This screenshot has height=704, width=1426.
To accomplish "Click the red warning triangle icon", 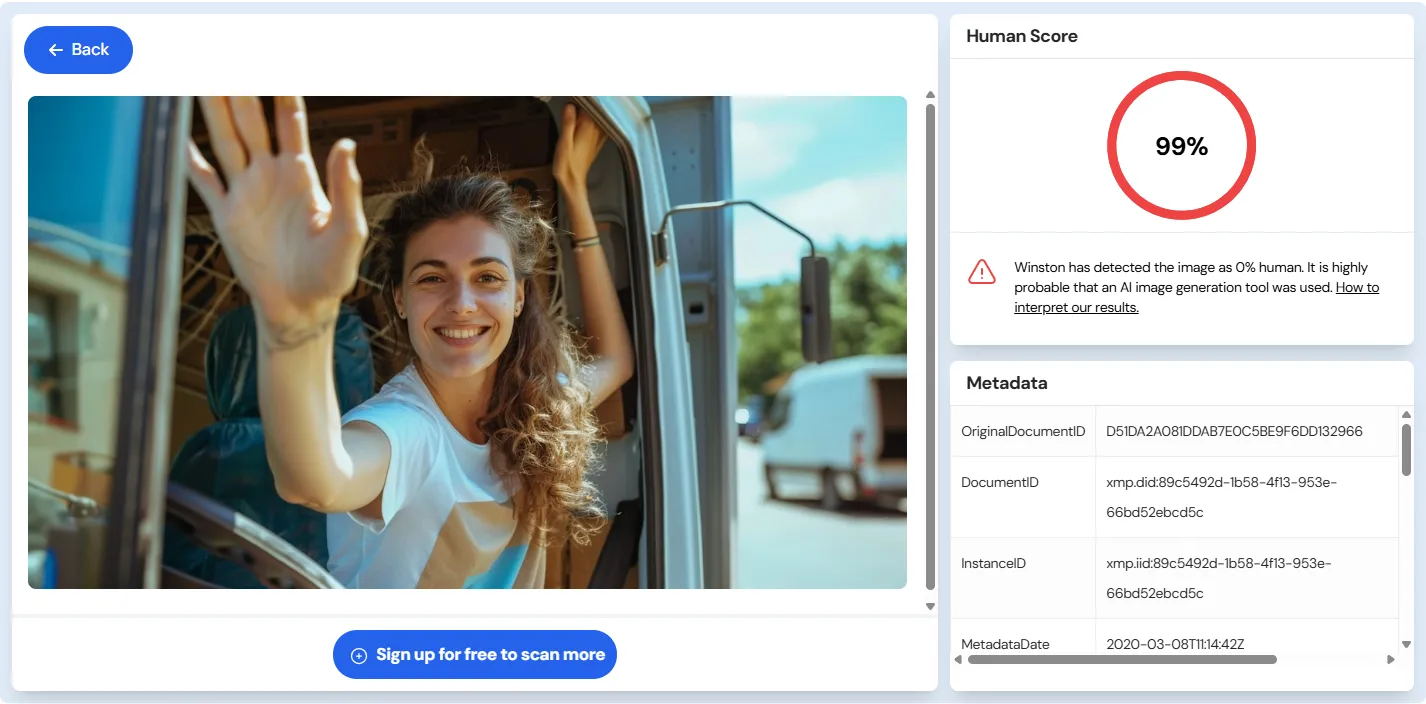I will click(x=981, y=271).
